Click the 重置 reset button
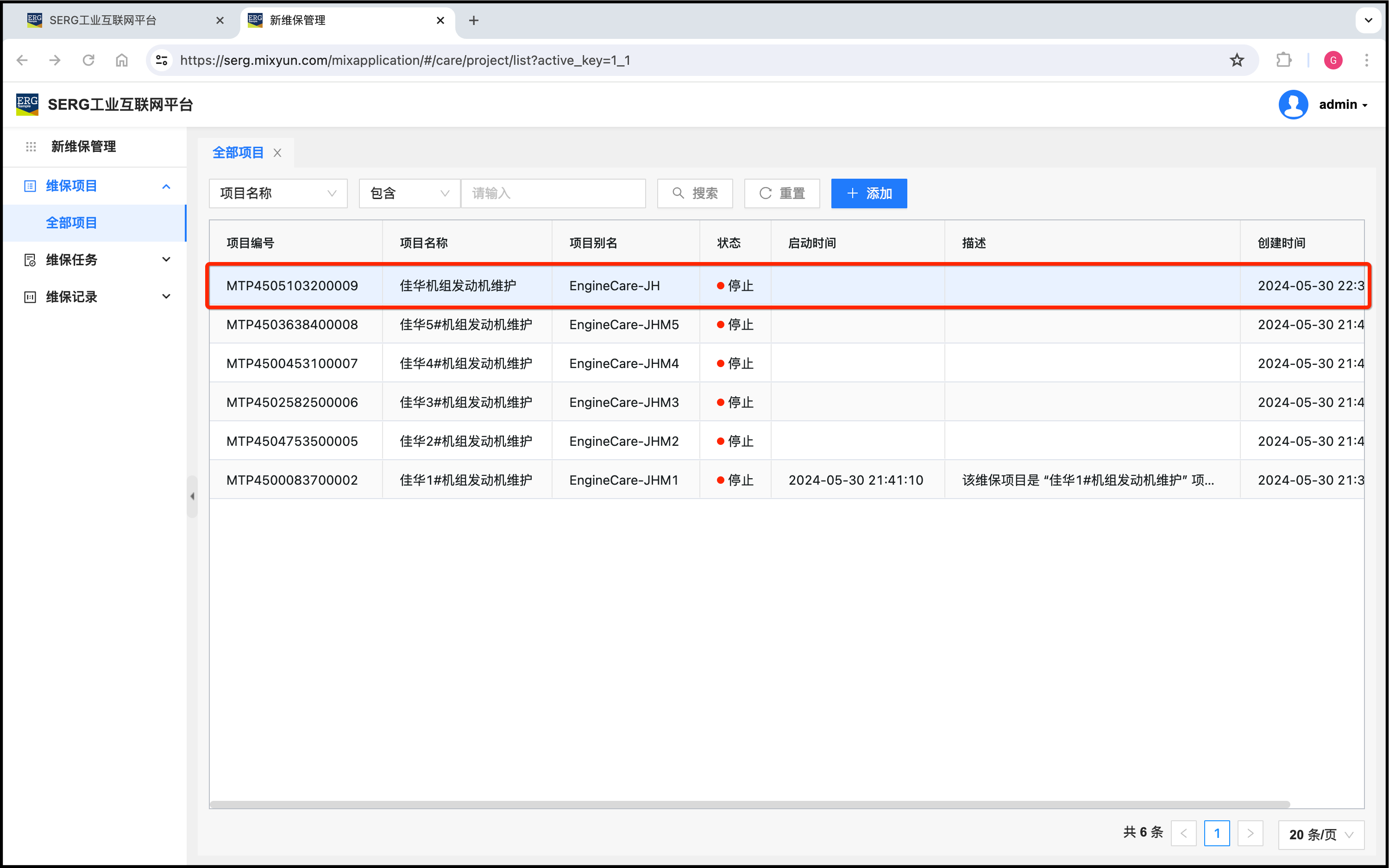This screenshot has width=1389, height=868. pos(781,194)
